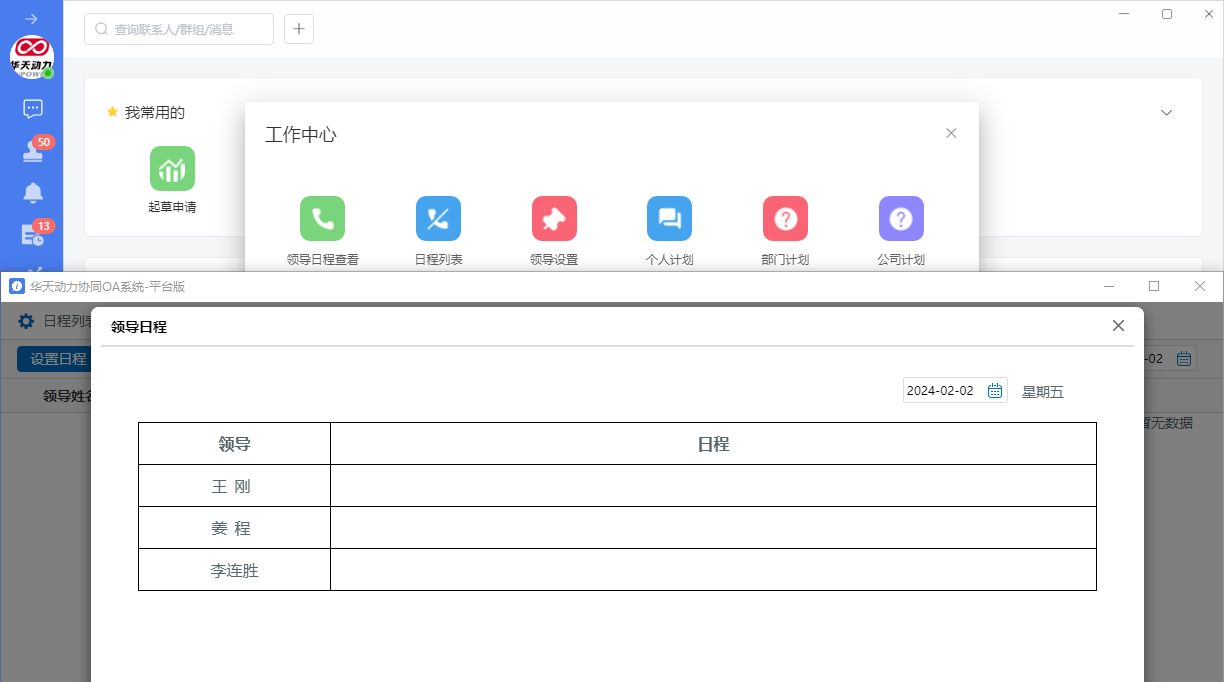Open the 领导设置 pin icon
1224x682 pixels.
554,219
